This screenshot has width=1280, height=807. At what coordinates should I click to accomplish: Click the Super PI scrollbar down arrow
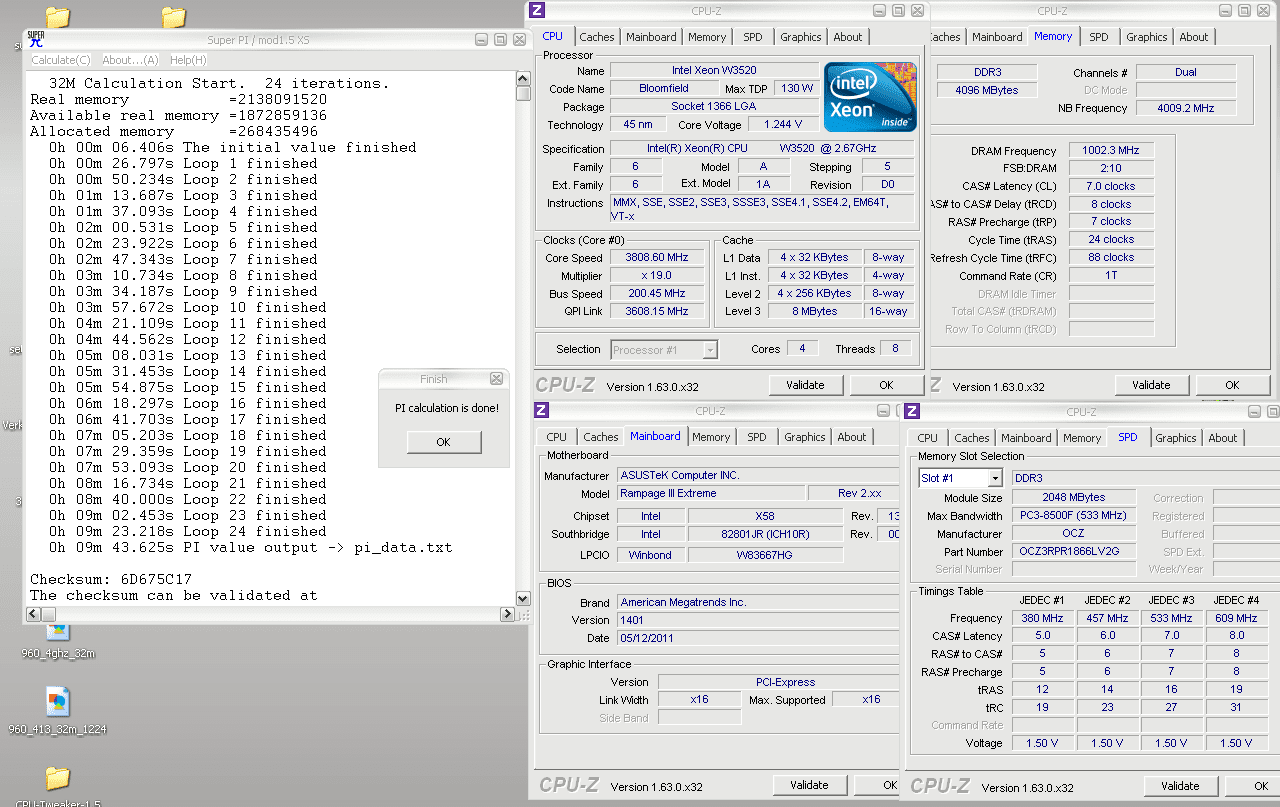point(523,598)
